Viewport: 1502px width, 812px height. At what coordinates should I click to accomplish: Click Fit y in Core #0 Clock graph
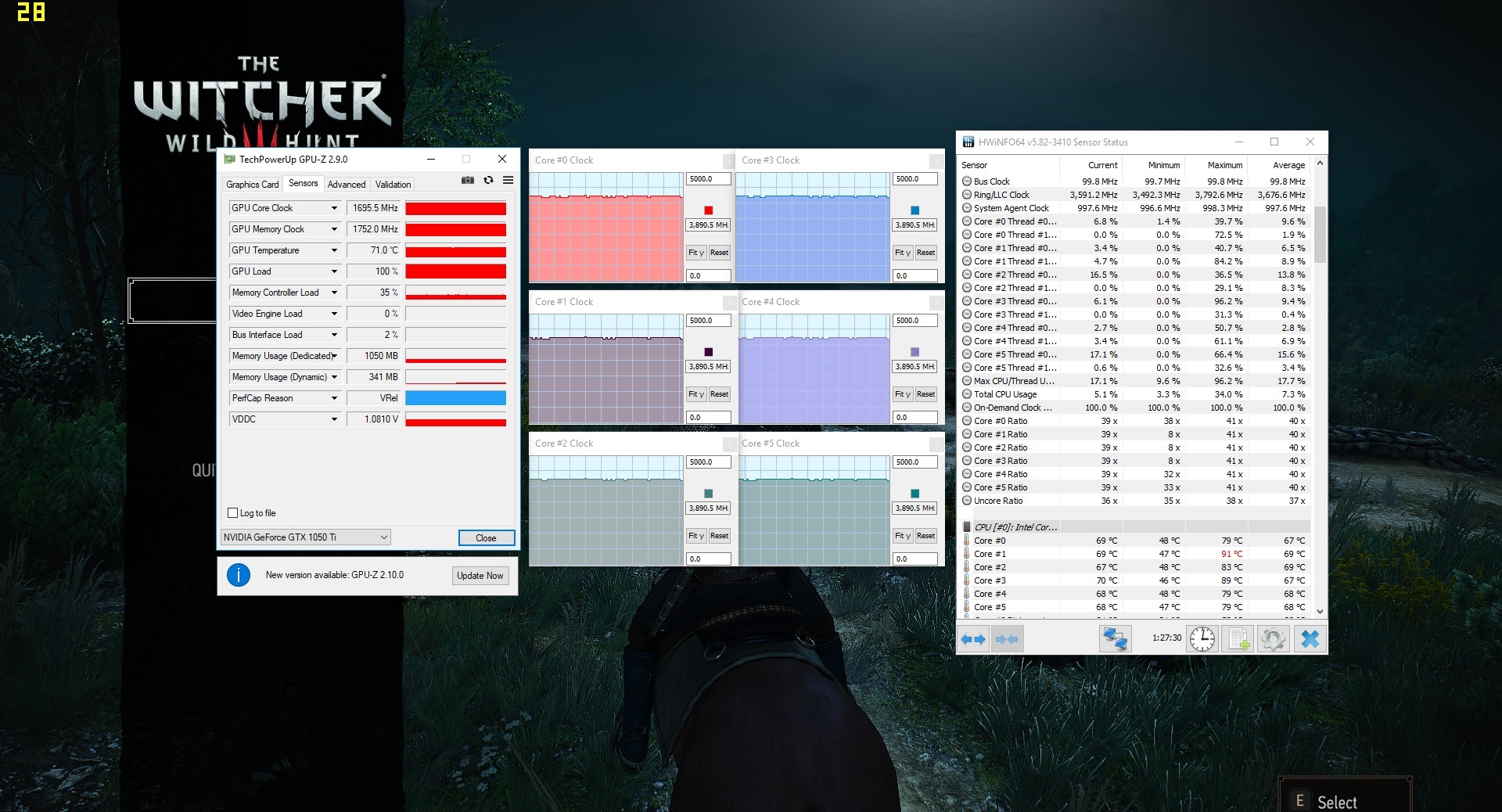click(696, 253)
